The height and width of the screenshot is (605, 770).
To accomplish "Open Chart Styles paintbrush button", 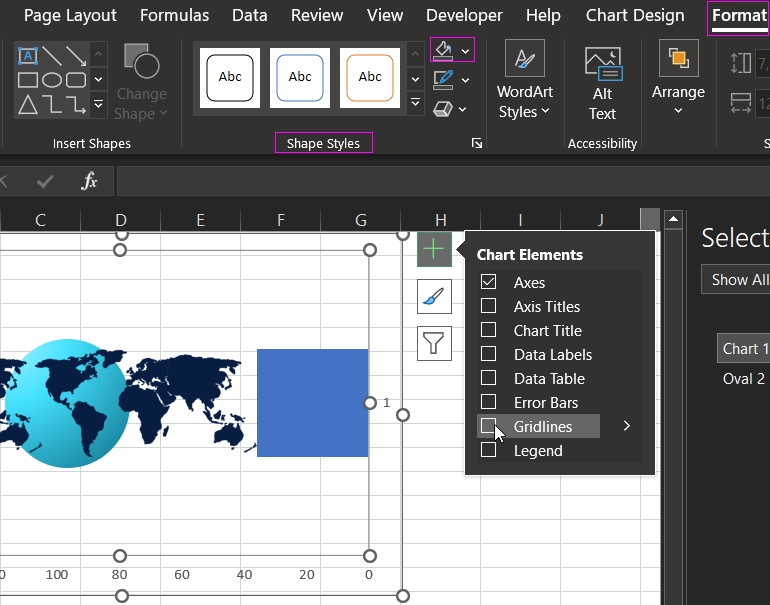I will [x=434, y=297].
